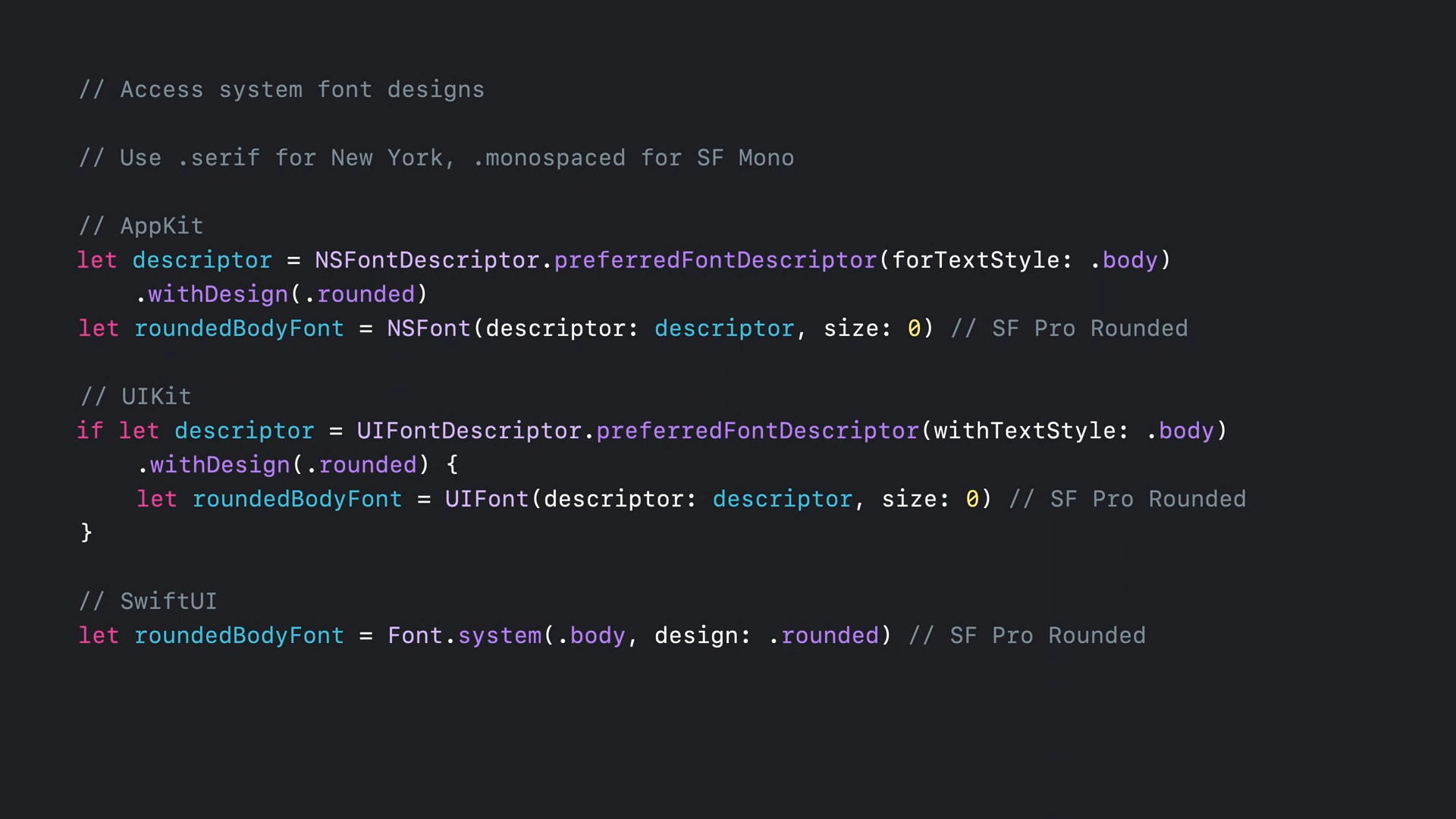Select the SF Pro Rounded comment on the SwiftUI line
Viewport: 1456px width, 819px height.
1027,635
